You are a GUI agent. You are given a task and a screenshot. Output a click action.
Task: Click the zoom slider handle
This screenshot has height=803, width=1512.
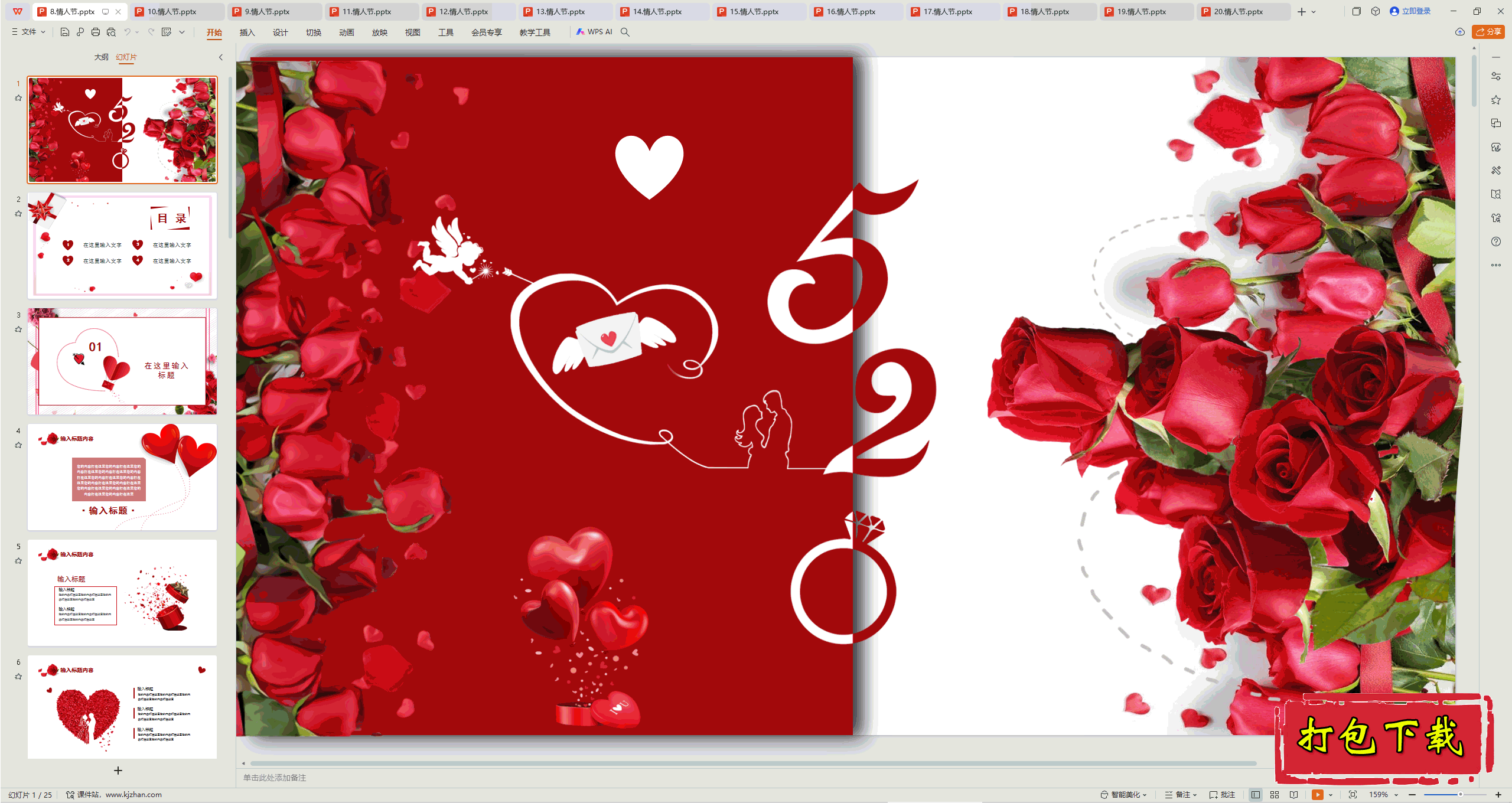coord(1460,795)
